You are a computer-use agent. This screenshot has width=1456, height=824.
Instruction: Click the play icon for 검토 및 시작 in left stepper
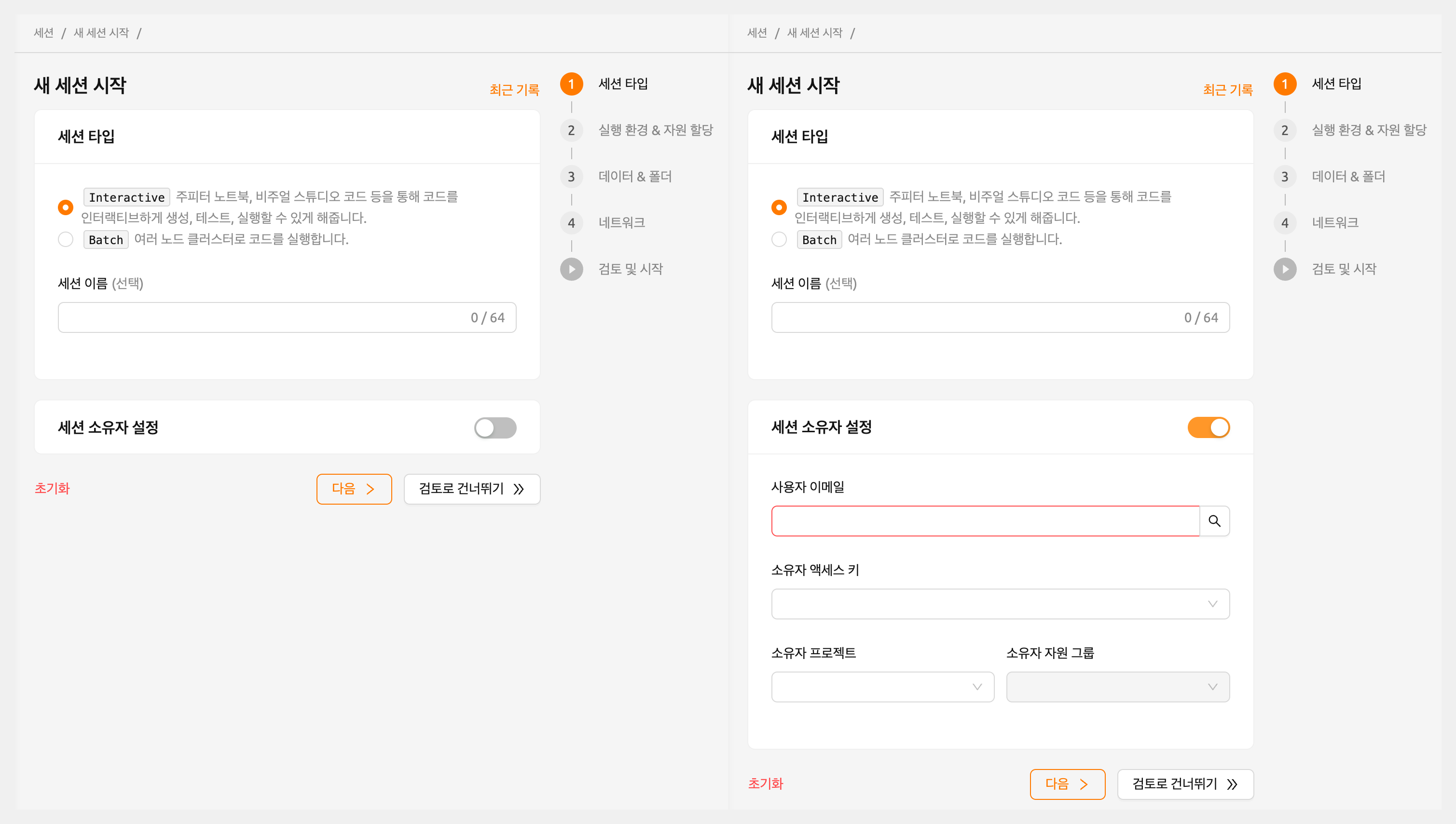click(572, 269)
